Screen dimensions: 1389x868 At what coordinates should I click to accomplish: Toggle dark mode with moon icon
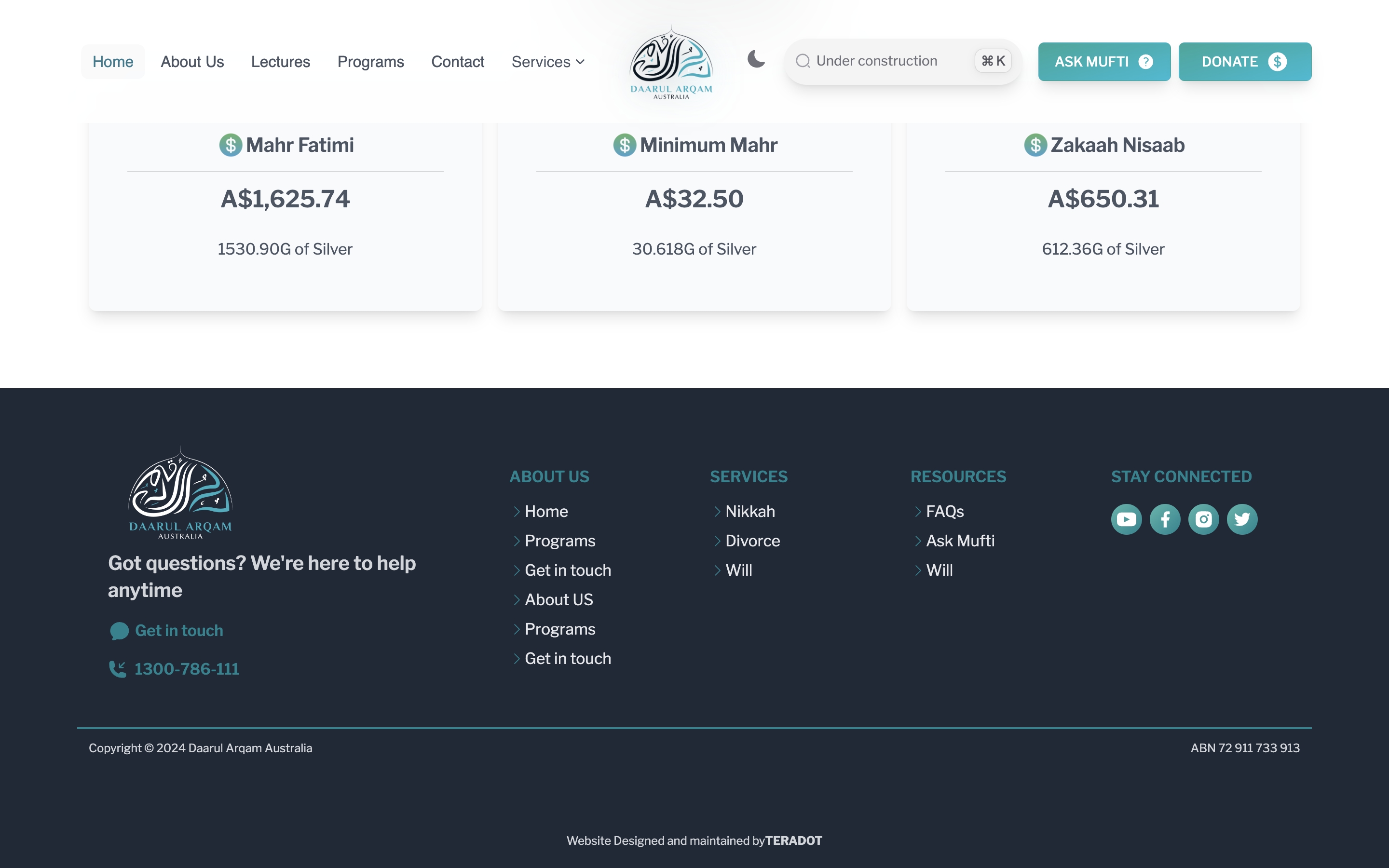756,59
